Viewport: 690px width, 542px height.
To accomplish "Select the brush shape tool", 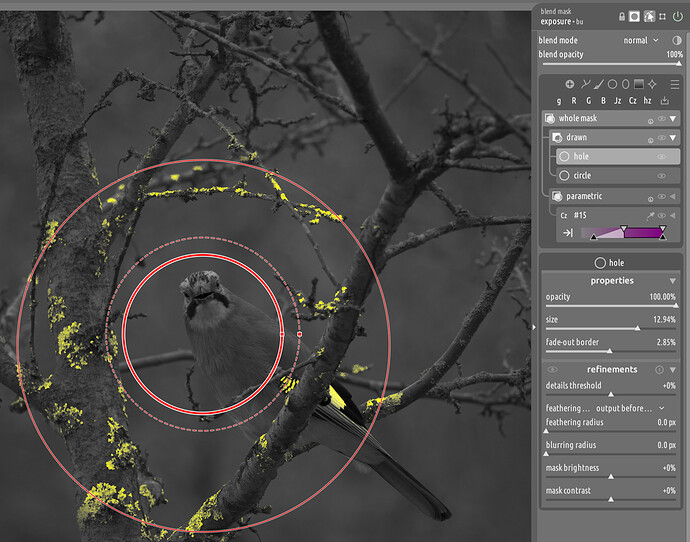I will [x=599, y=84].
